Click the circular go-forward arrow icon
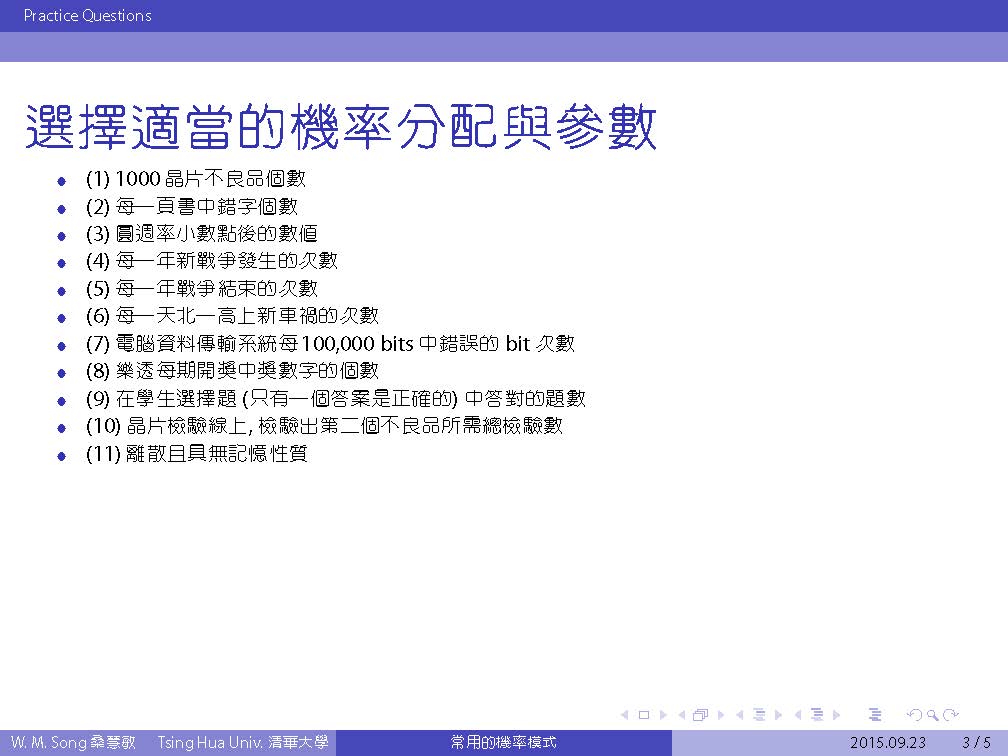Screen dimensions: 1008x756 951,715
